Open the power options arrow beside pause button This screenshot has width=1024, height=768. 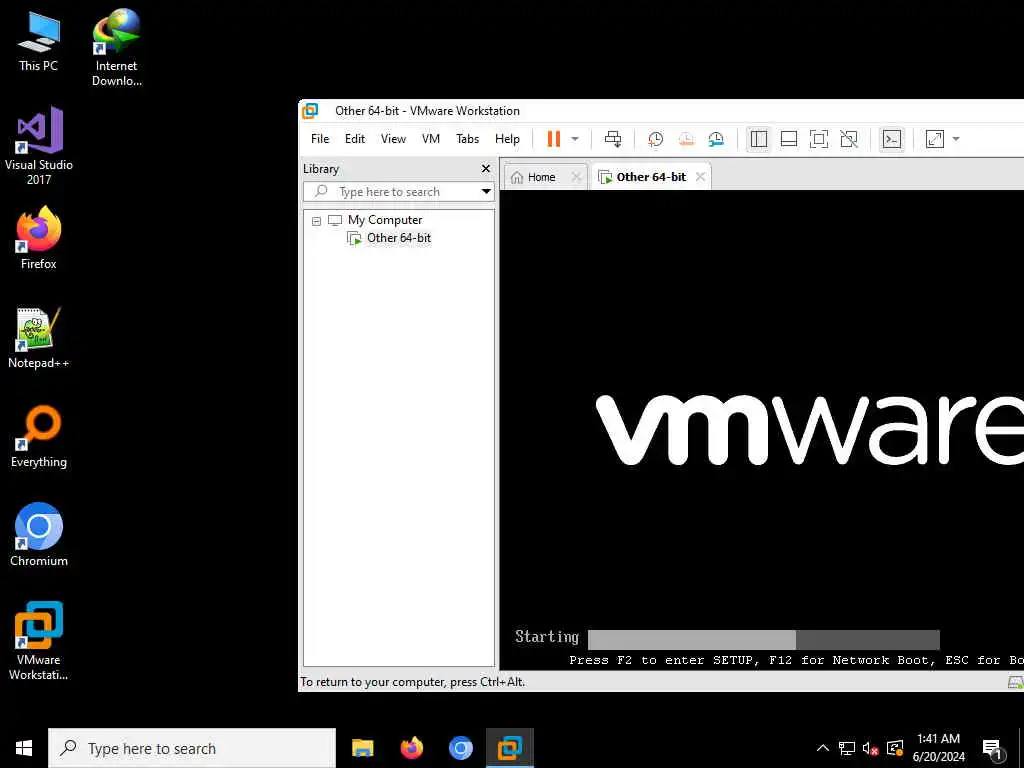(x=575, y=139)
